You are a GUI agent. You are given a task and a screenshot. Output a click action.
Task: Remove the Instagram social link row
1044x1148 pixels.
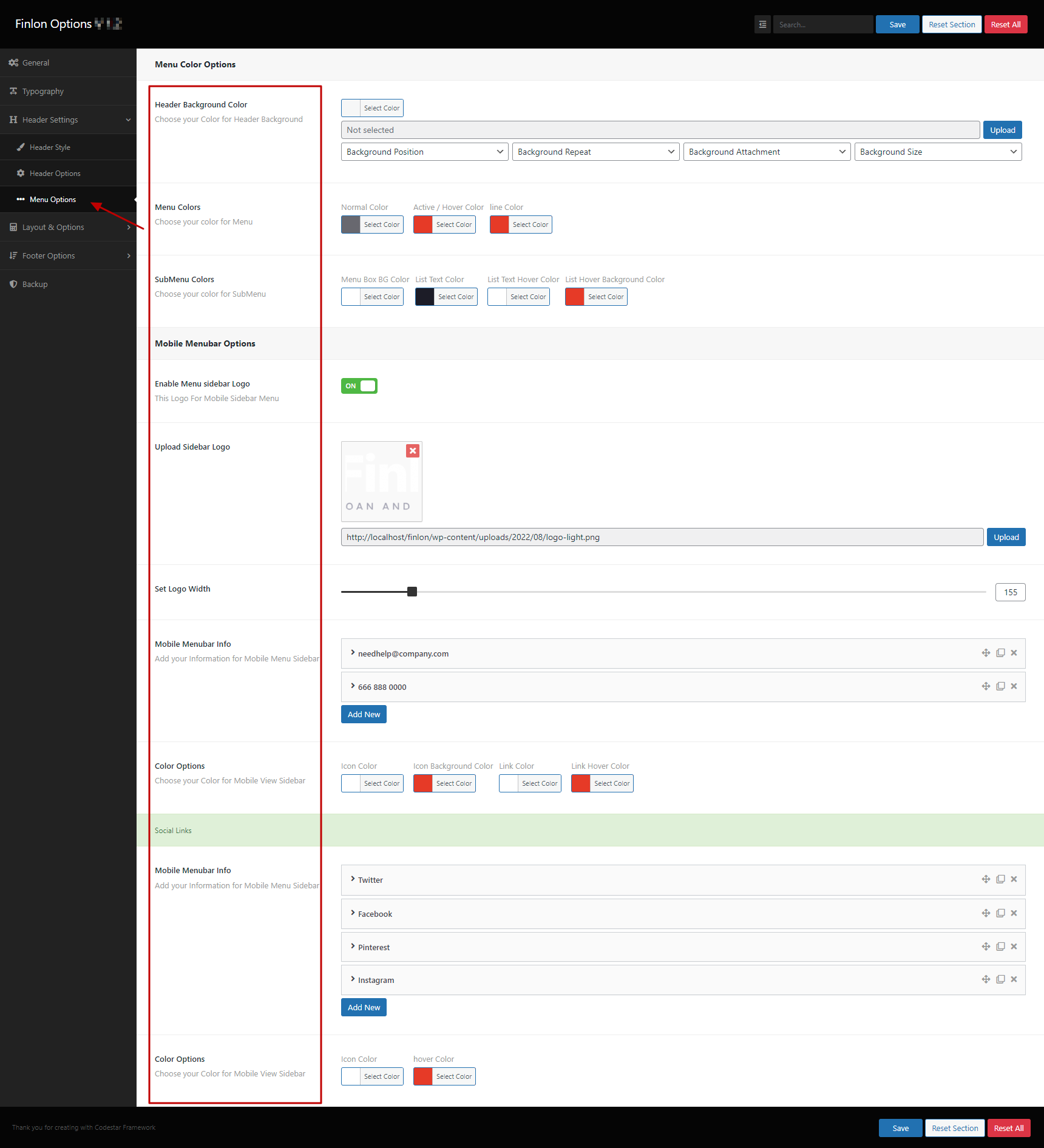pos(1014,979)
